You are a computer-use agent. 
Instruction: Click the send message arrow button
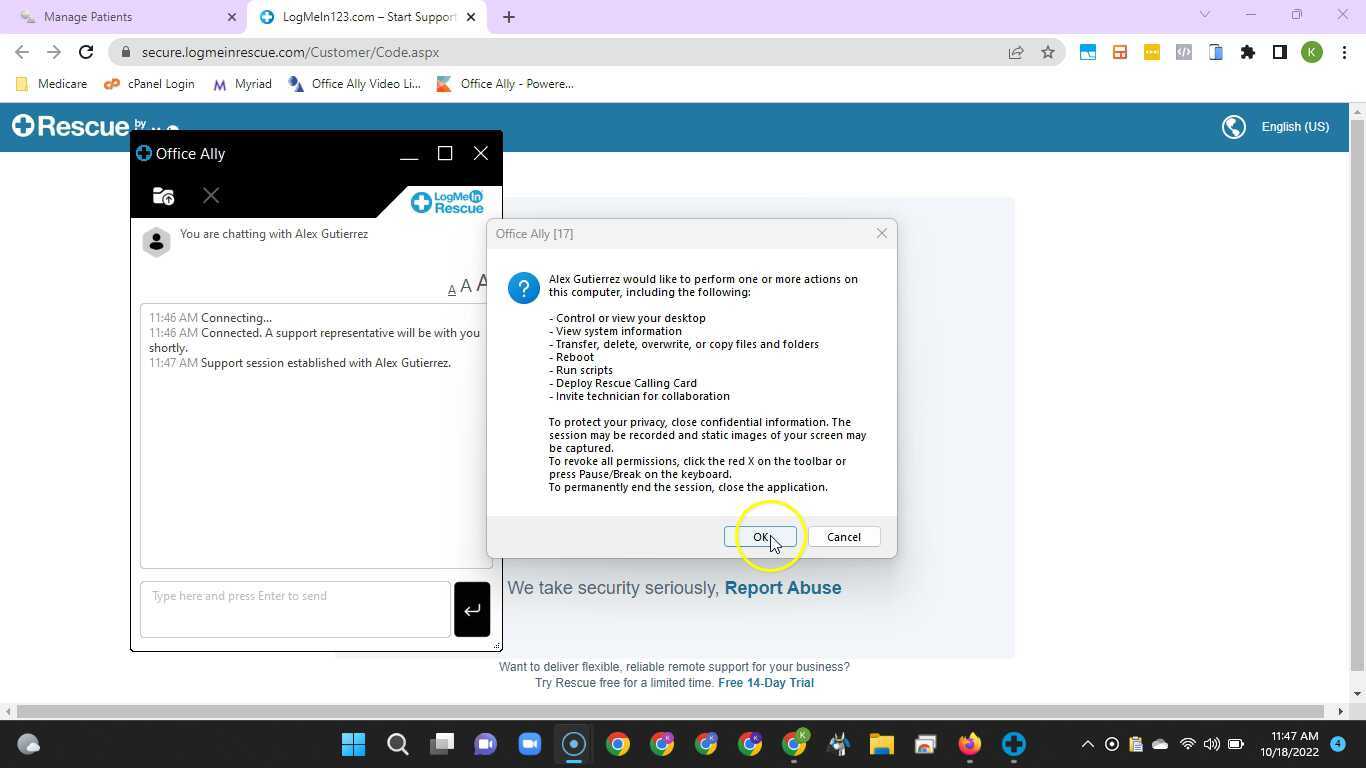pos(472,609)
